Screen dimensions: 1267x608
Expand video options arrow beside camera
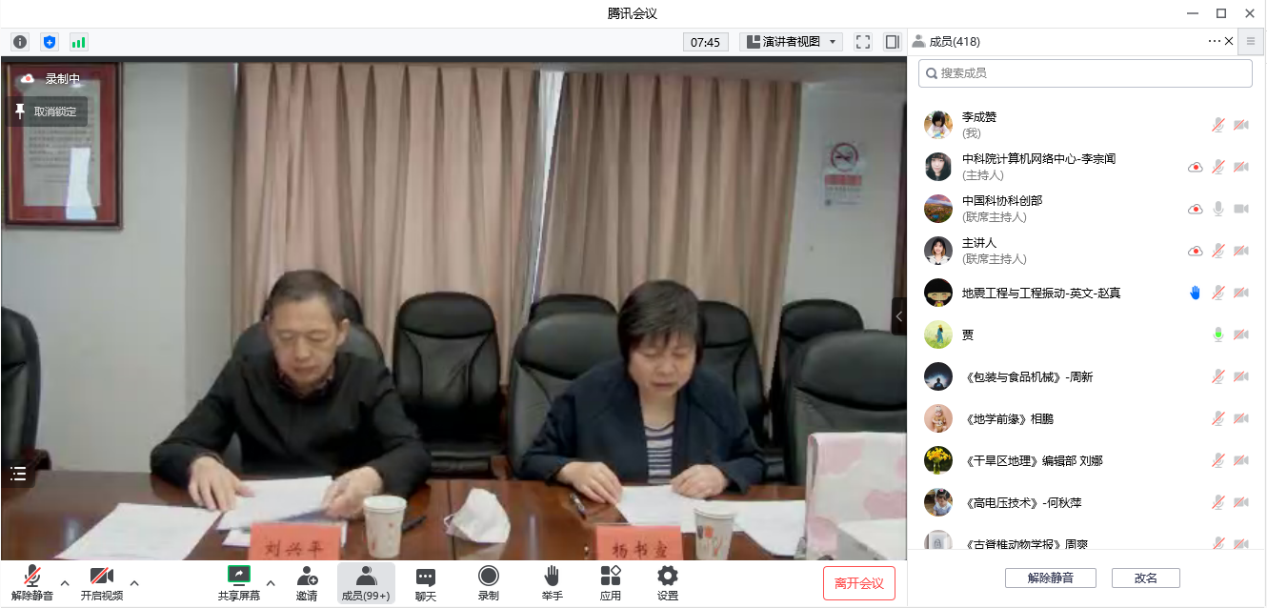pyautogui.click(x=134, y=583)
